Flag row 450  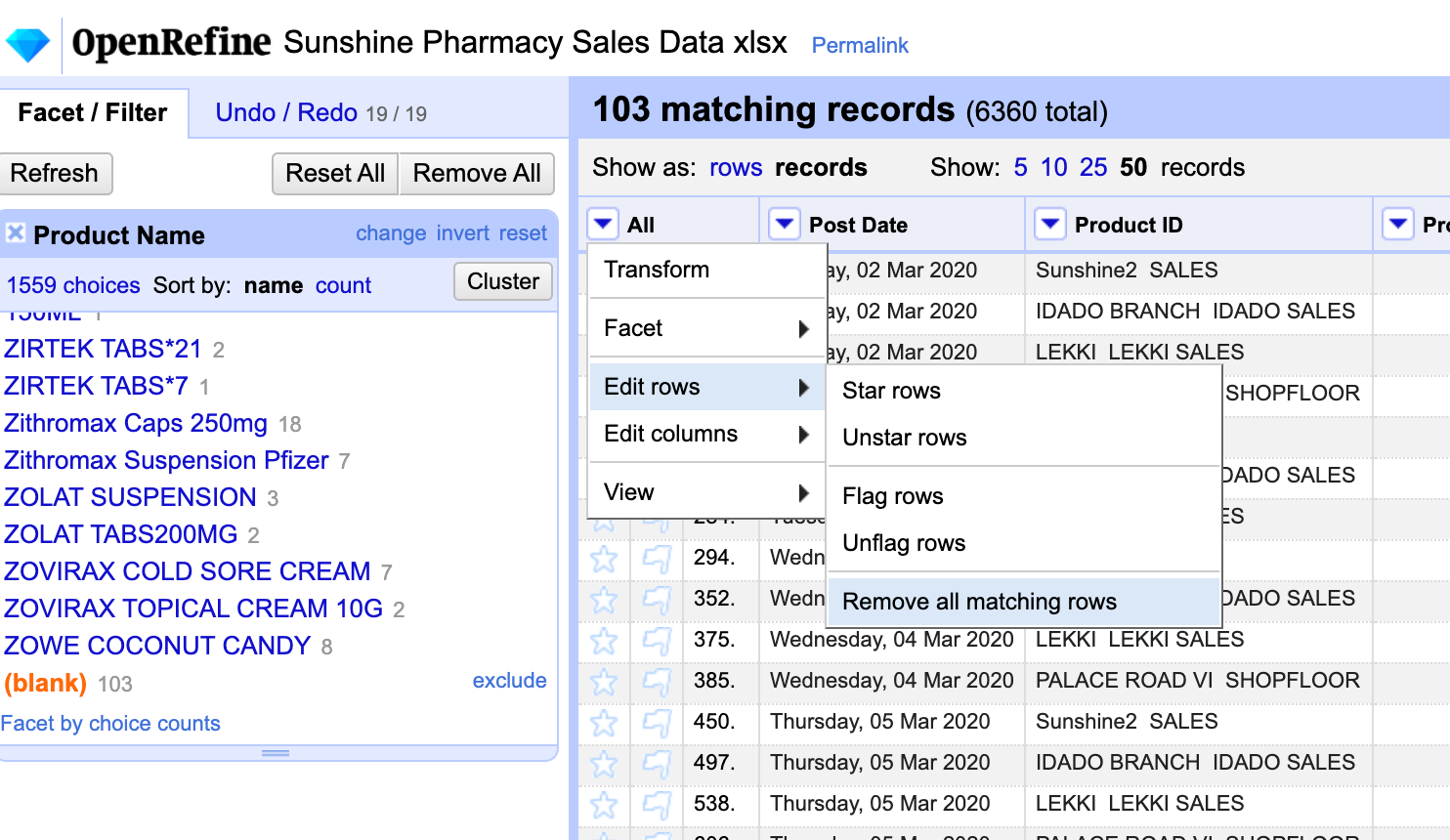pos(657,723)
